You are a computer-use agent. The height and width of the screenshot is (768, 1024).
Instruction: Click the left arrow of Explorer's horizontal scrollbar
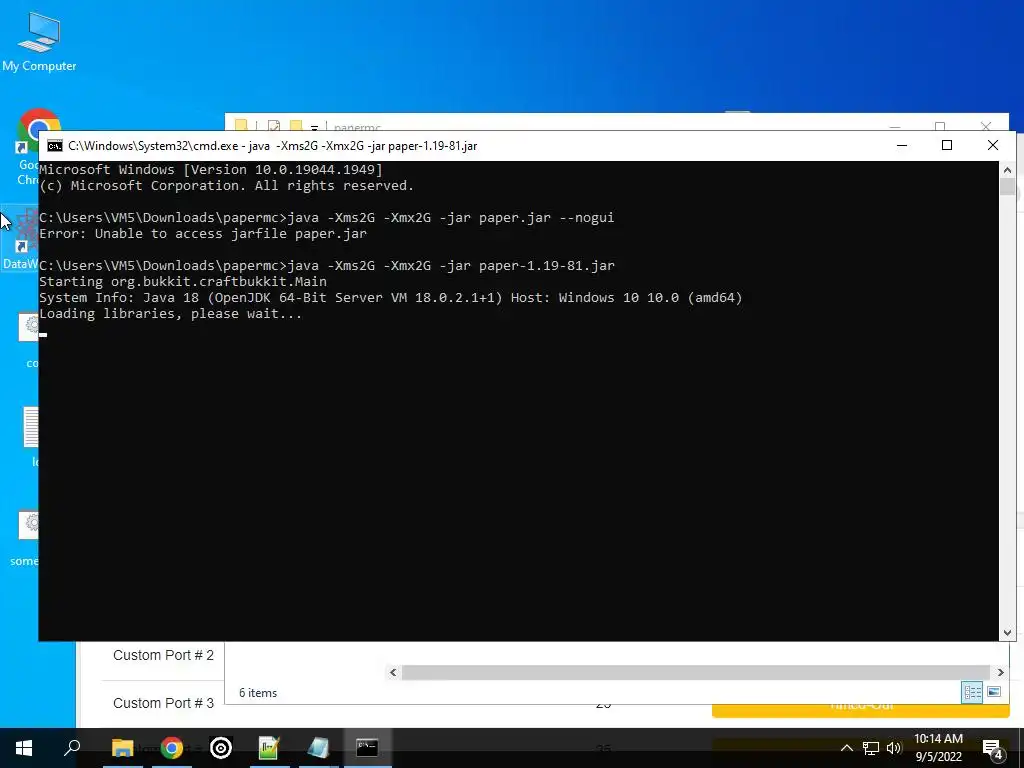[393, 672]
